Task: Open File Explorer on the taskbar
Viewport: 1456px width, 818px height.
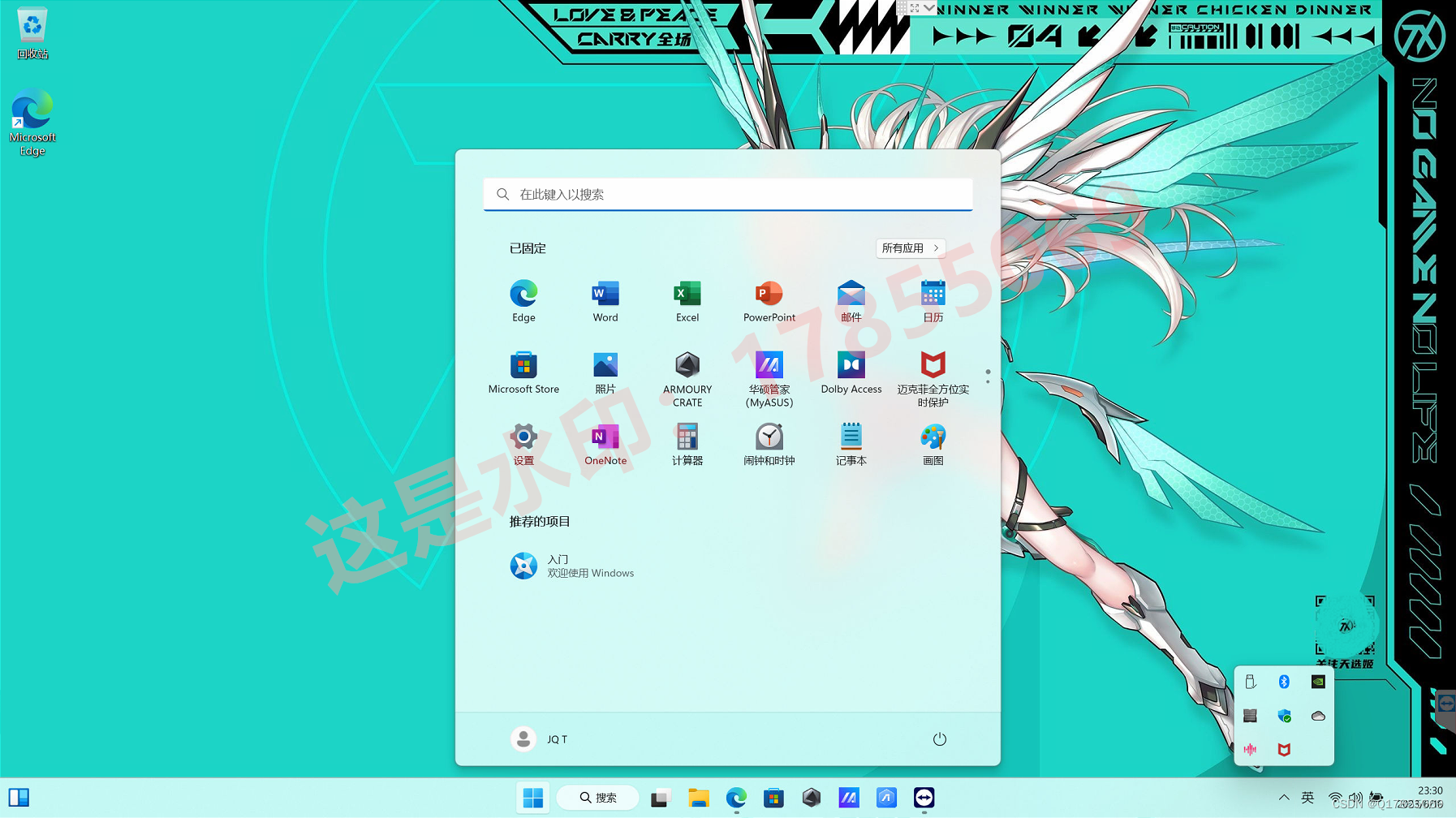Action: tap(699, 799)
